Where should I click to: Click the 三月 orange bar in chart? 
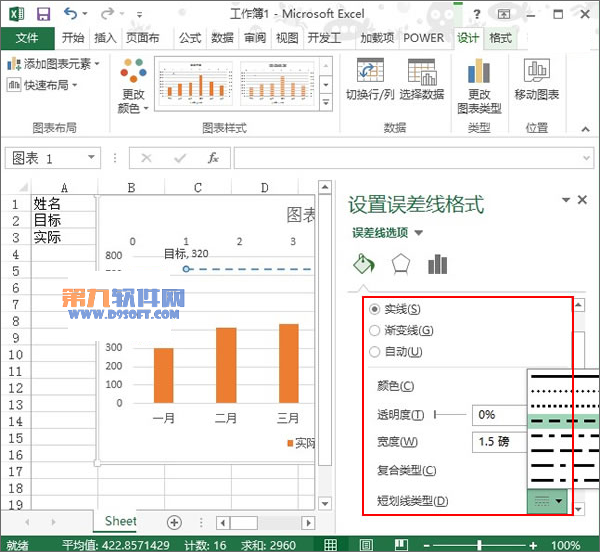point(289,363)
